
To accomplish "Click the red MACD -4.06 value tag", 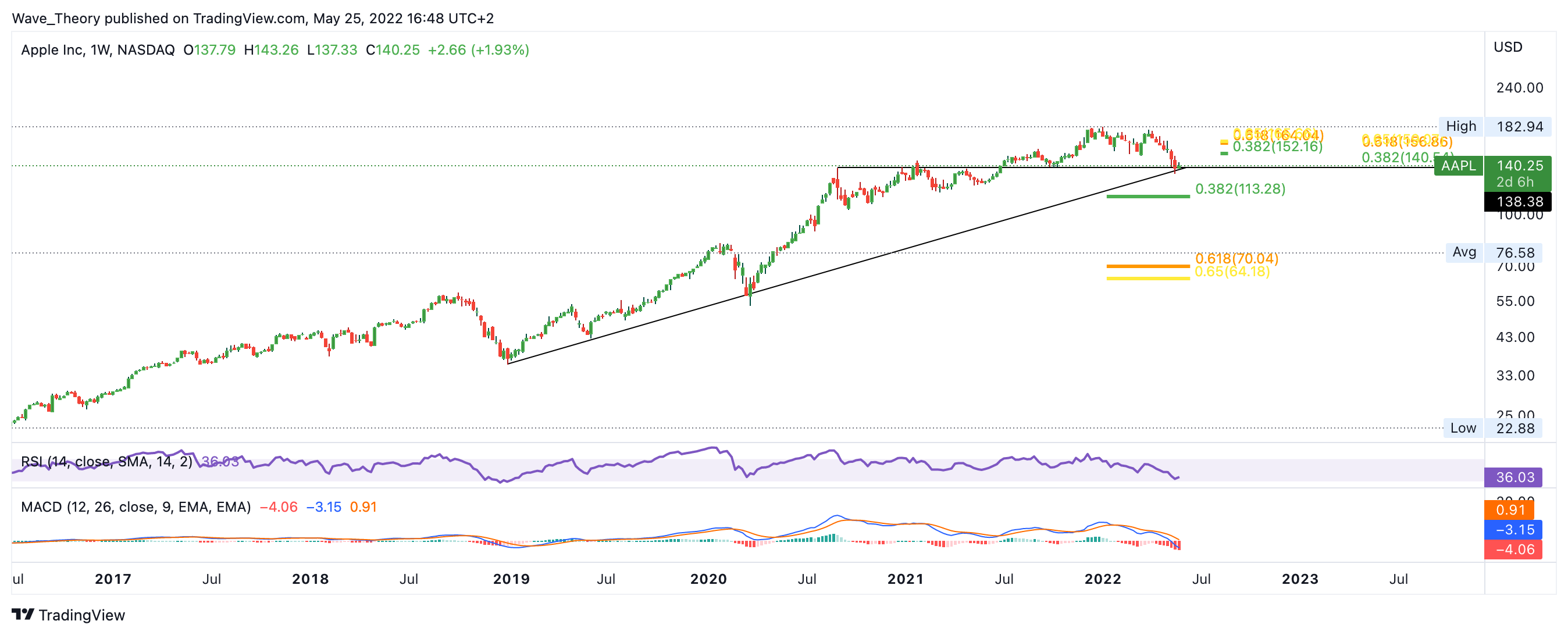I will tap(1513, 549).
